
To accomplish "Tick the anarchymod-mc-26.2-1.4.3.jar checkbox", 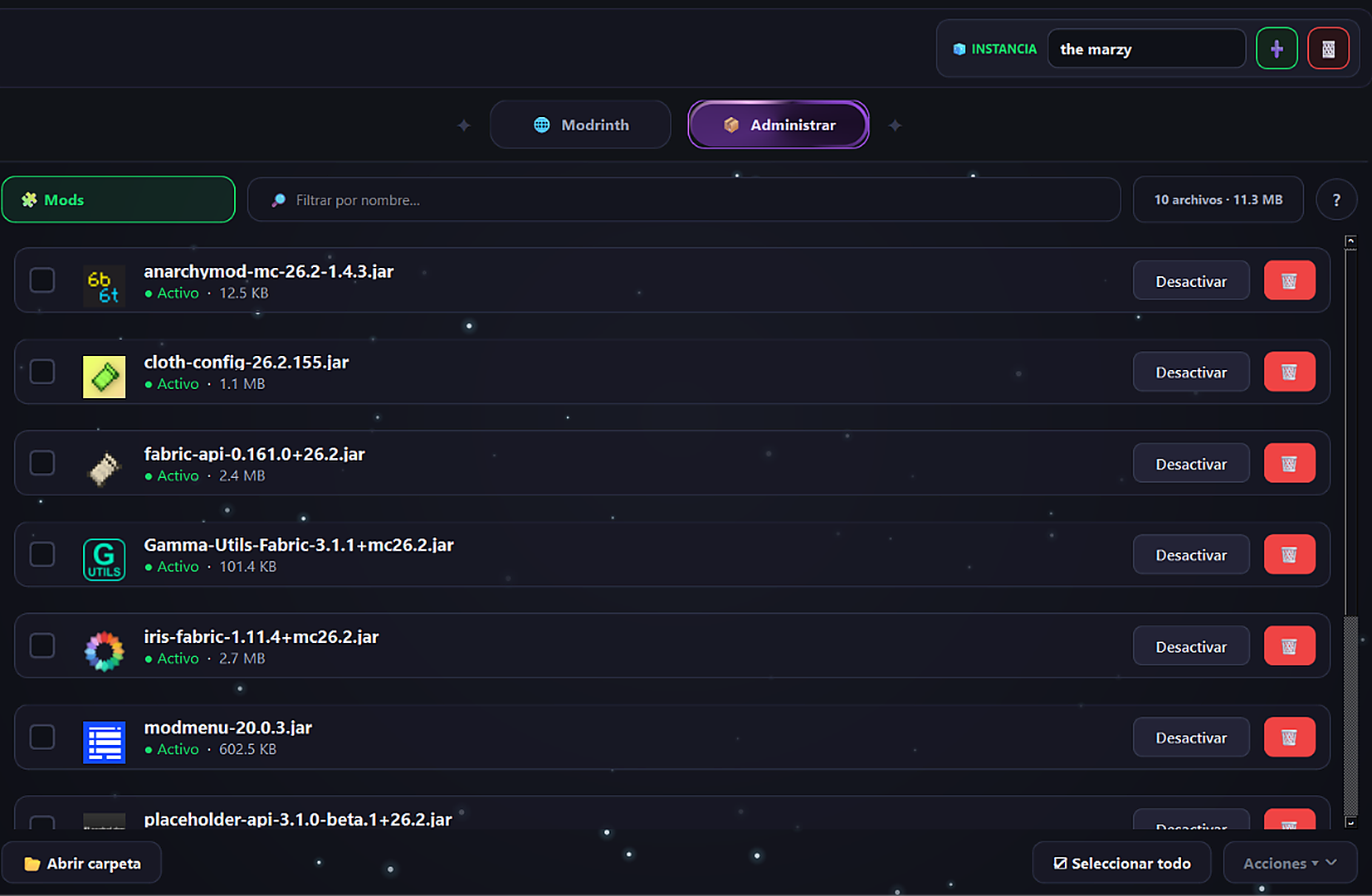I will (42, 280).
